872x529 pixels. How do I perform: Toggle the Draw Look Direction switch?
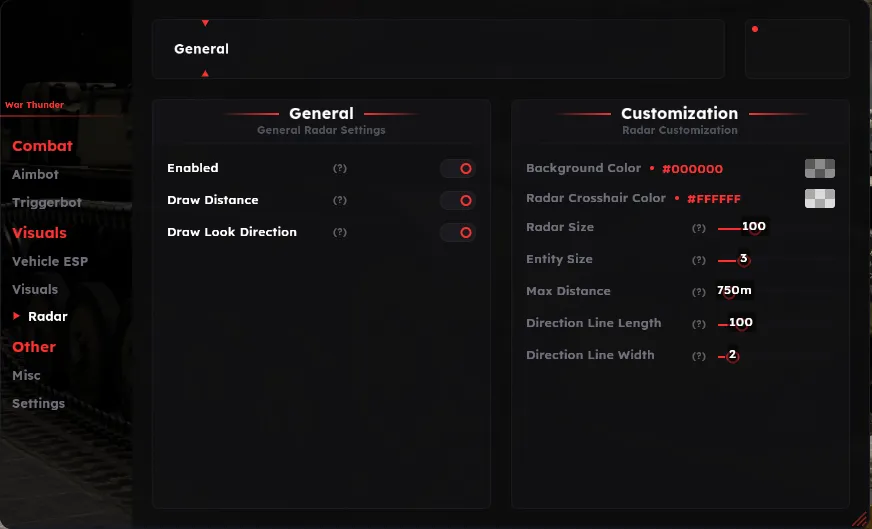point(458,233)
